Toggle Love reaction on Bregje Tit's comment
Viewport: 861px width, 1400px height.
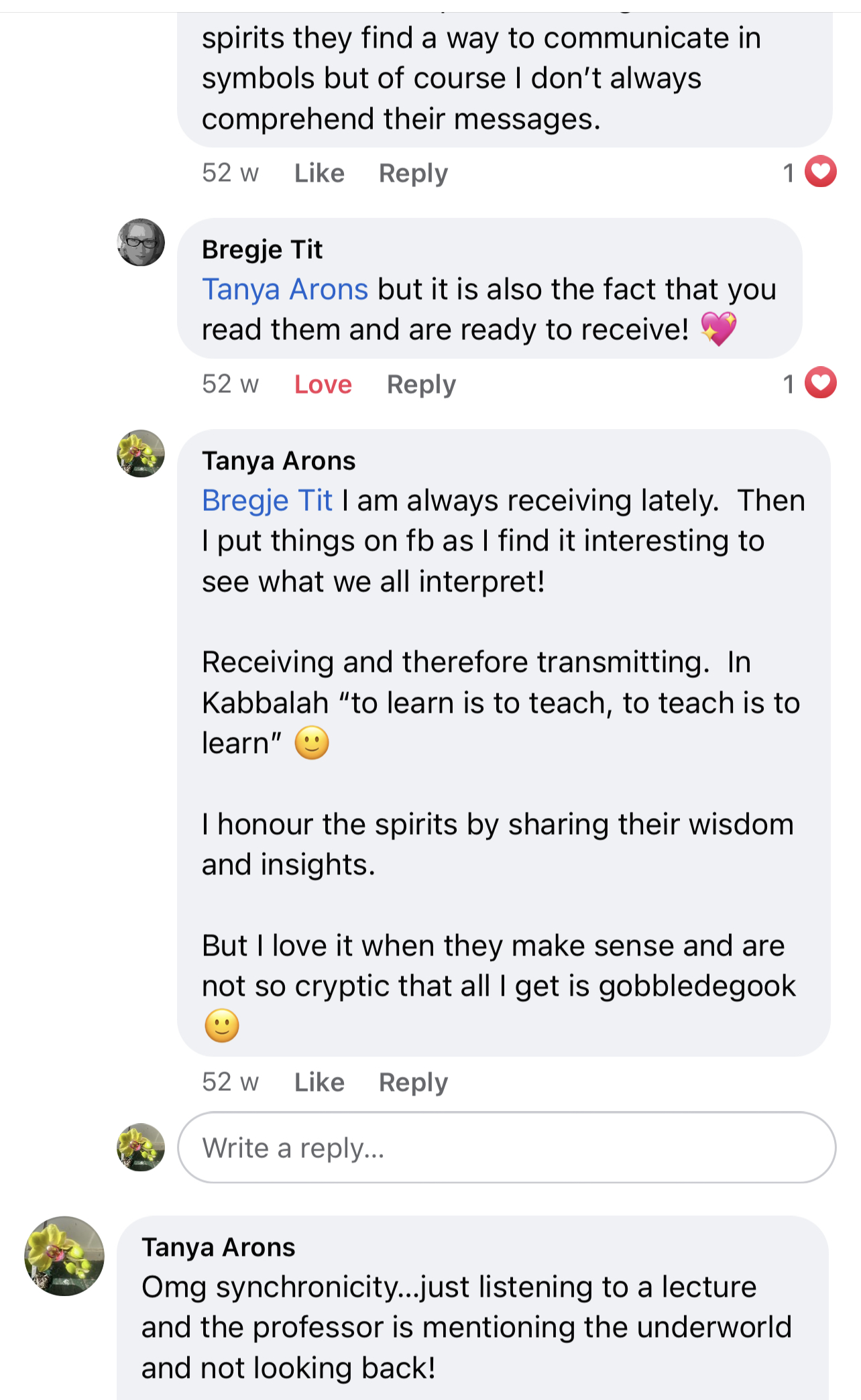tap(323, 384)
